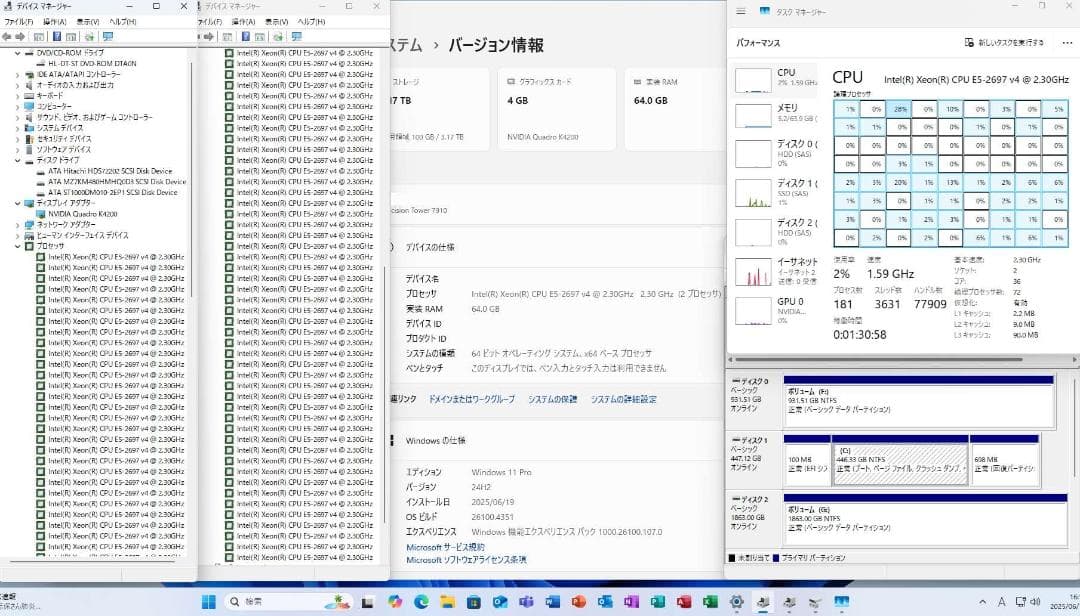Image resolution: width=1080 pixels, height=616 pixels.
Task: Click the Help icon in Device Manager toolbar
Action: pyautogui.click(x=56, y=37)
